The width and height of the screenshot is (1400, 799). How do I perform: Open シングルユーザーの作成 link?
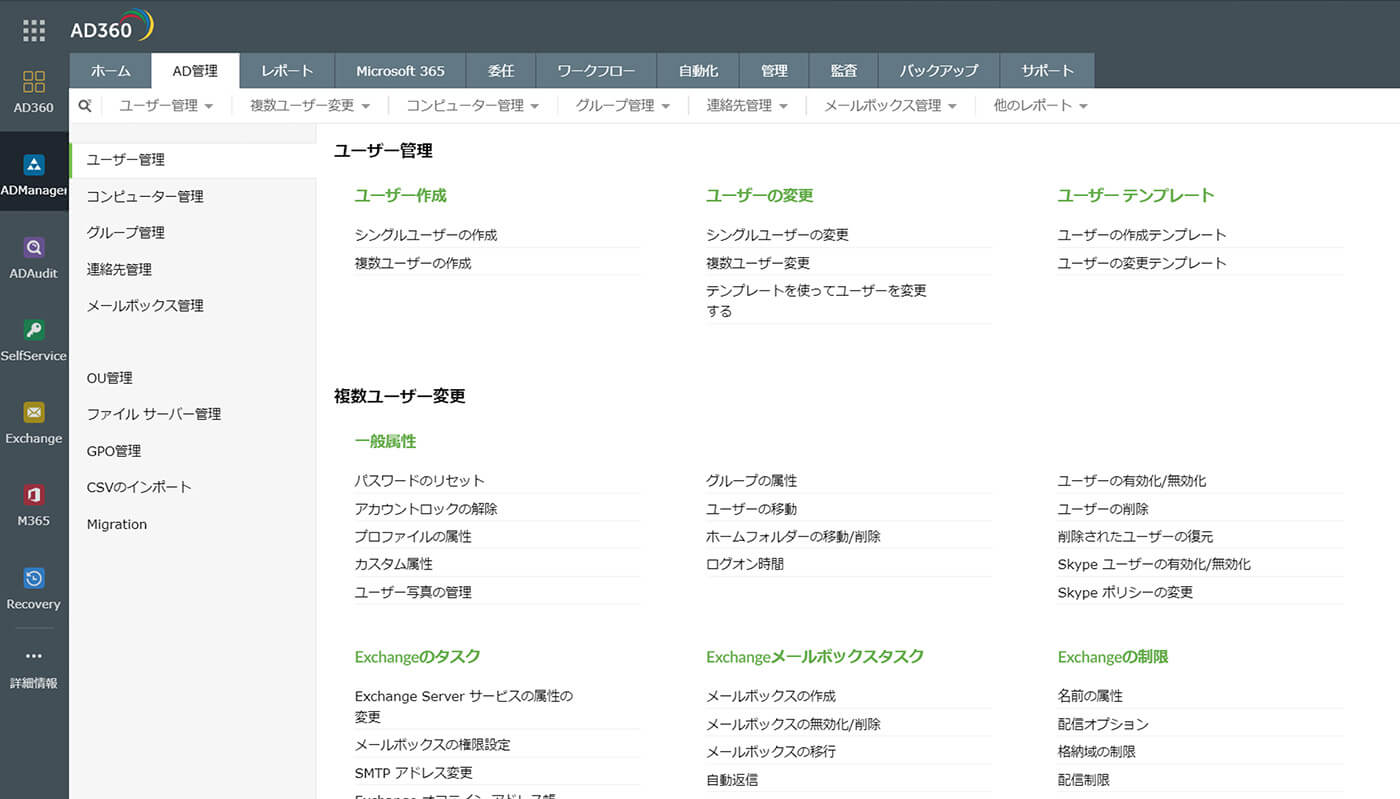click(x=426, y=235)
